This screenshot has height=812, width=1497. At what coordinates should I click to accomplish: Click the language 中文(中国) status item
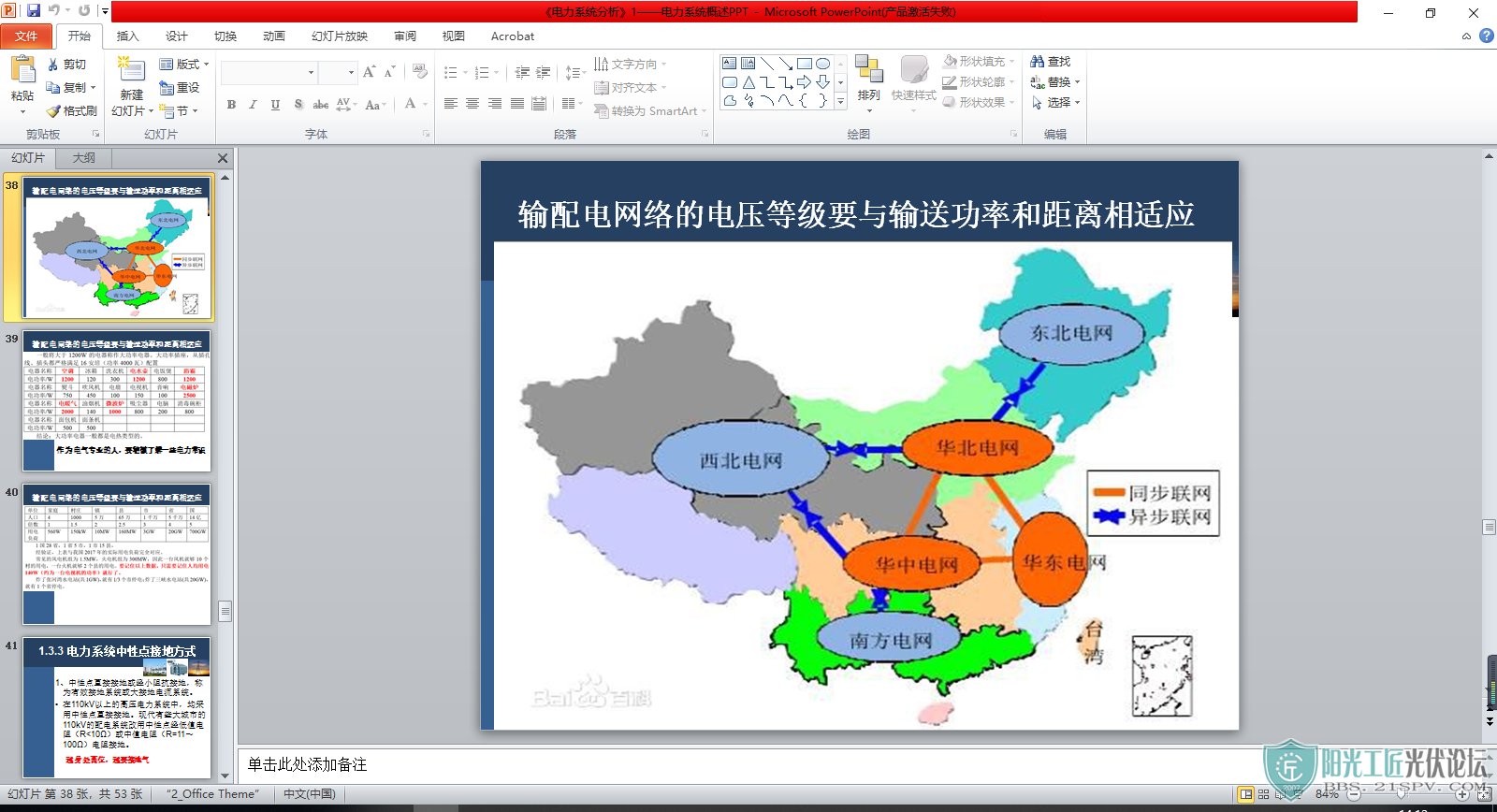pos(310,794)
